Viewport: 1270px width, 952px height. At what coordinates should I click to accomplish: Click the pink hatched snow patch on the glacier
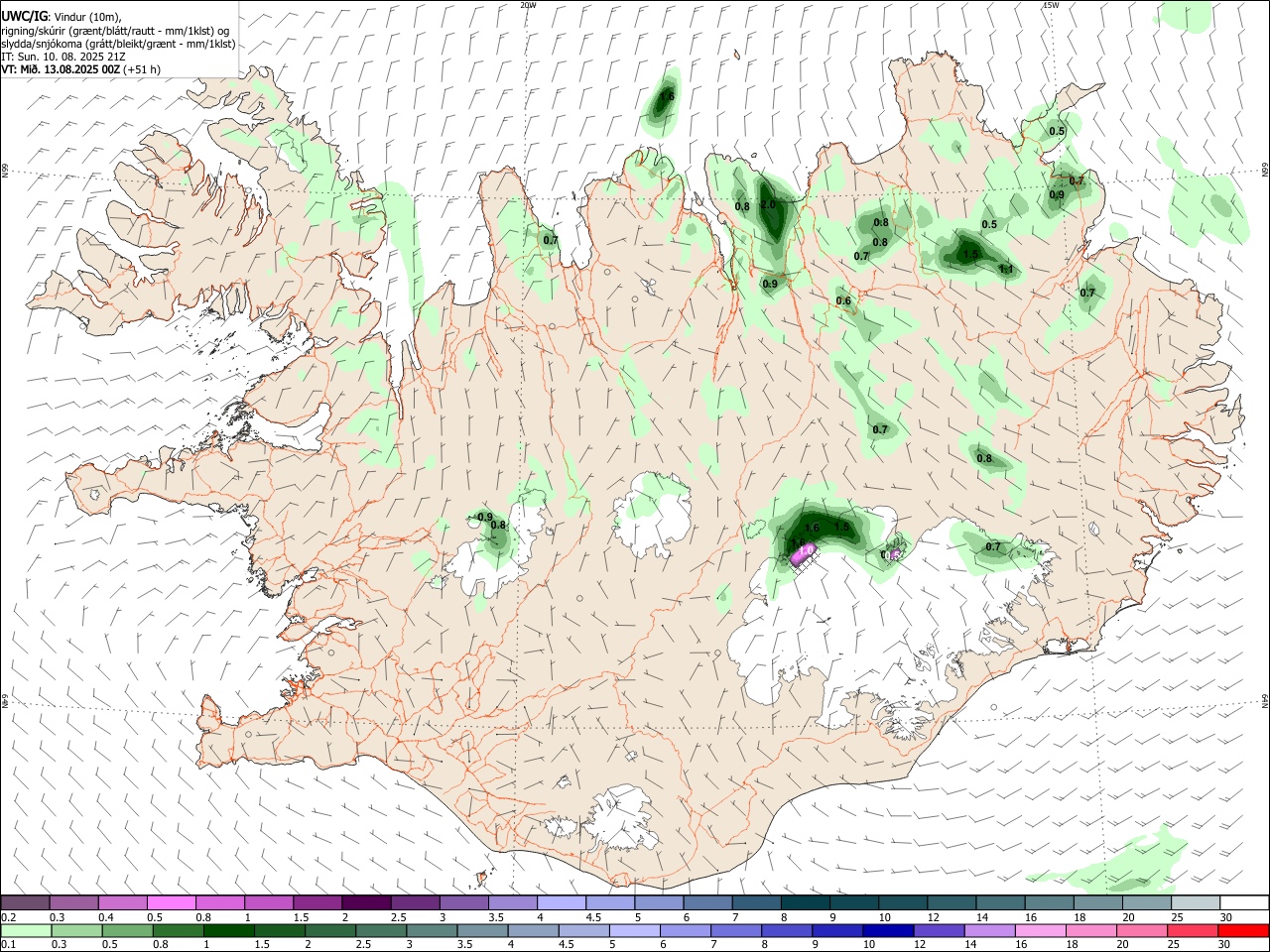[x=804, y=554]
